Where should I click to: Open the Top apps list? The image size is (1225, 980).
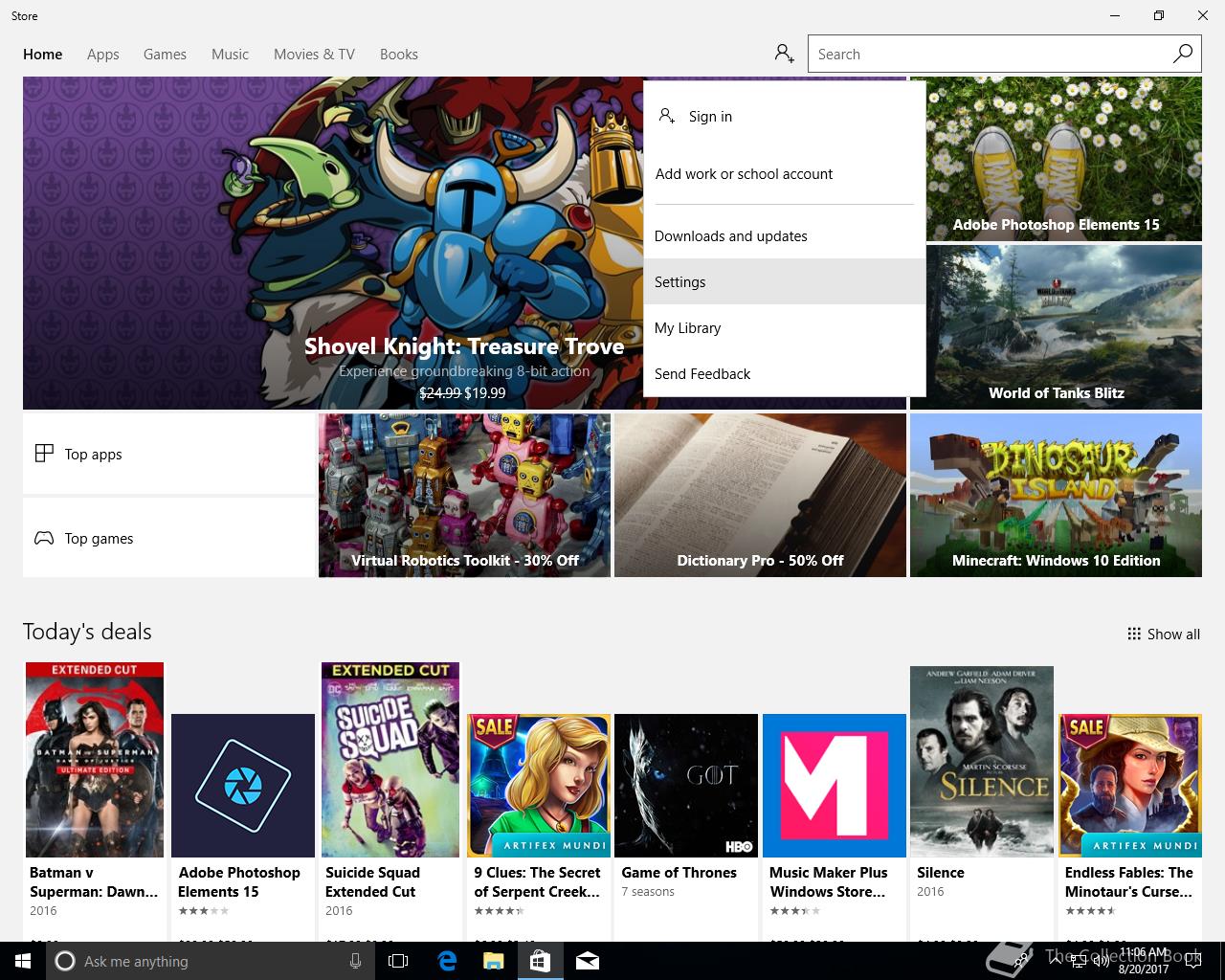click(168, 454)
